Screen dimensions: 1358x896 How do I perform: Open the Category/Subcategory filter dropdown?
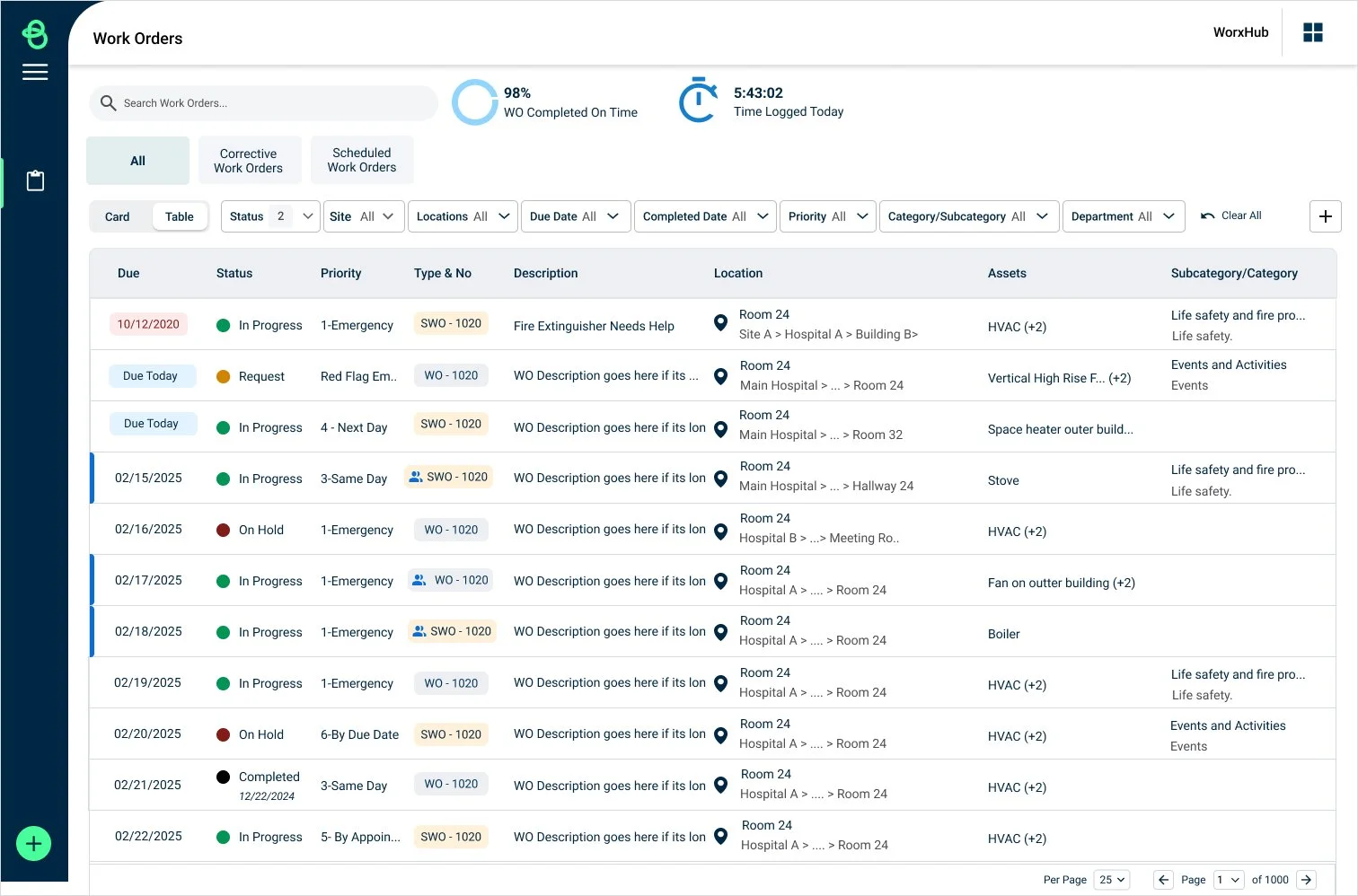coord(969,216)
